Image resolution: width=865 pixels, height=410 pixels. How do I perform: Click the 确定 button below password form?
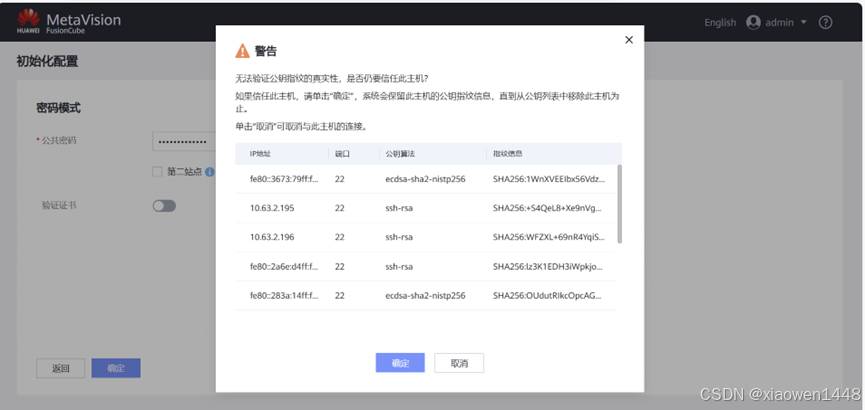point(116,368)
